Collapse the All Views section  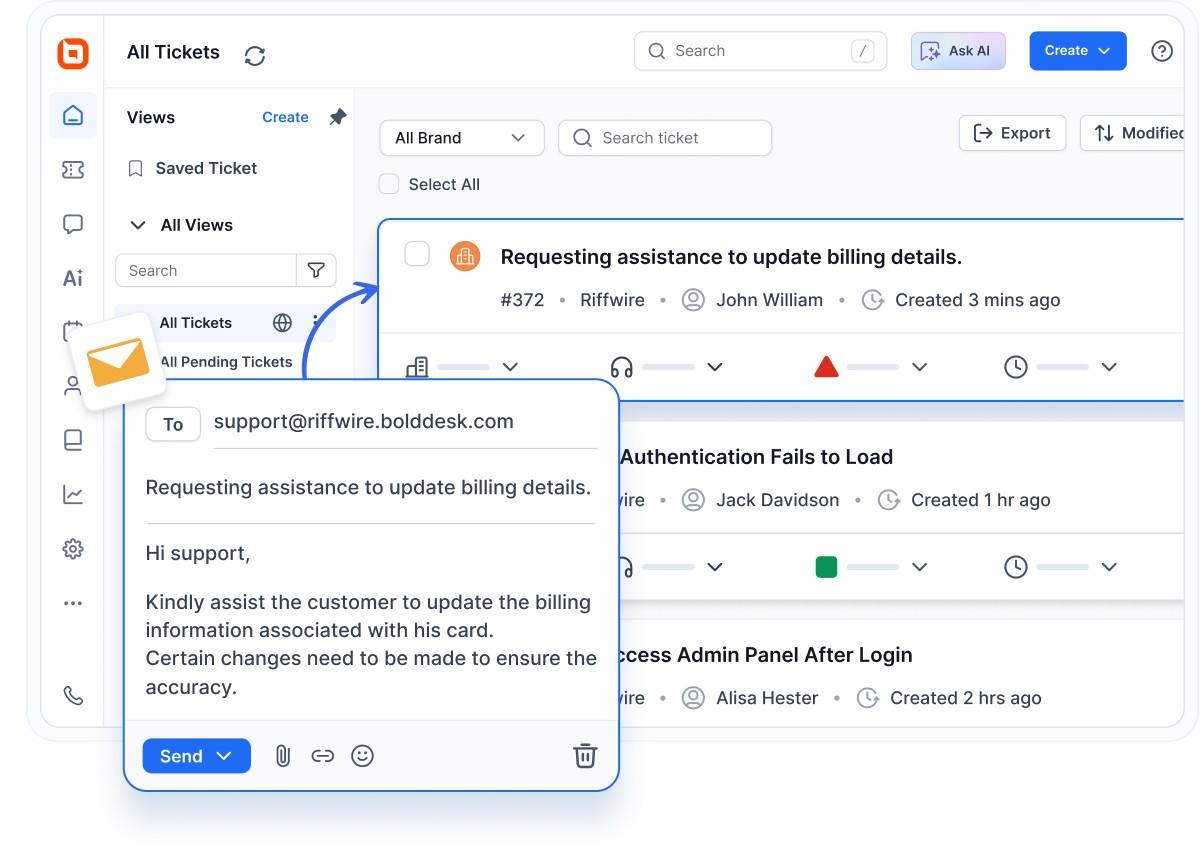point(138,225)
